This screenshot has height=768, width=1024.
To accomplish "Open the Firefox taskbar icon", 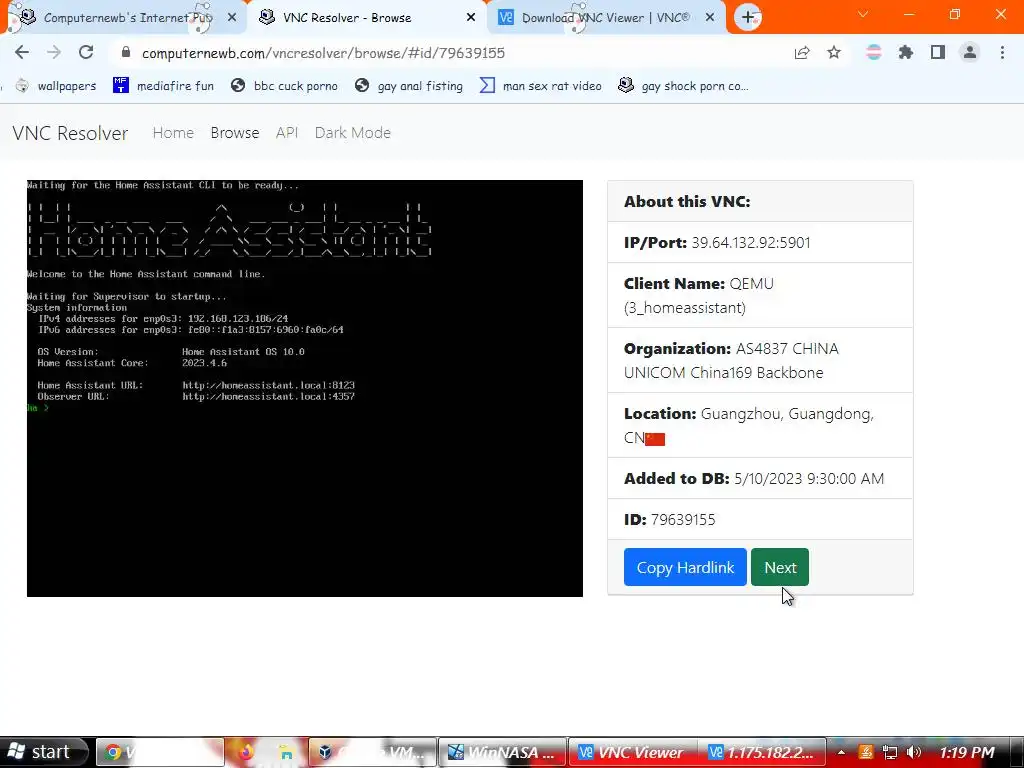I will click(246, 752).
